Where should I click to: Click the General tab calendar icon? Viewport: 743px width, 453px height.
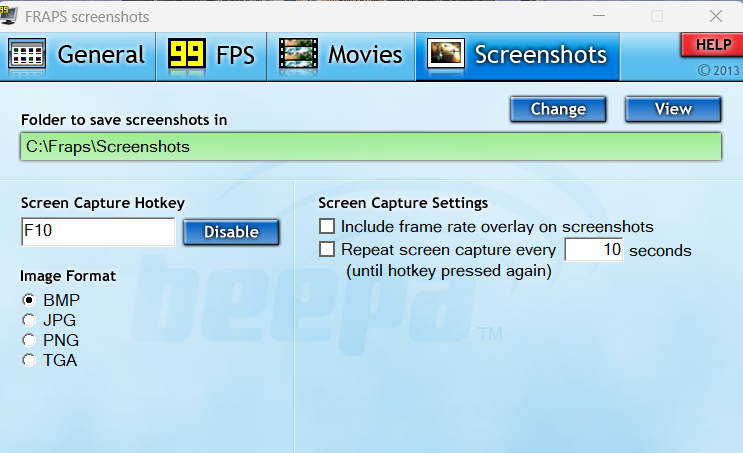(27, 54)
